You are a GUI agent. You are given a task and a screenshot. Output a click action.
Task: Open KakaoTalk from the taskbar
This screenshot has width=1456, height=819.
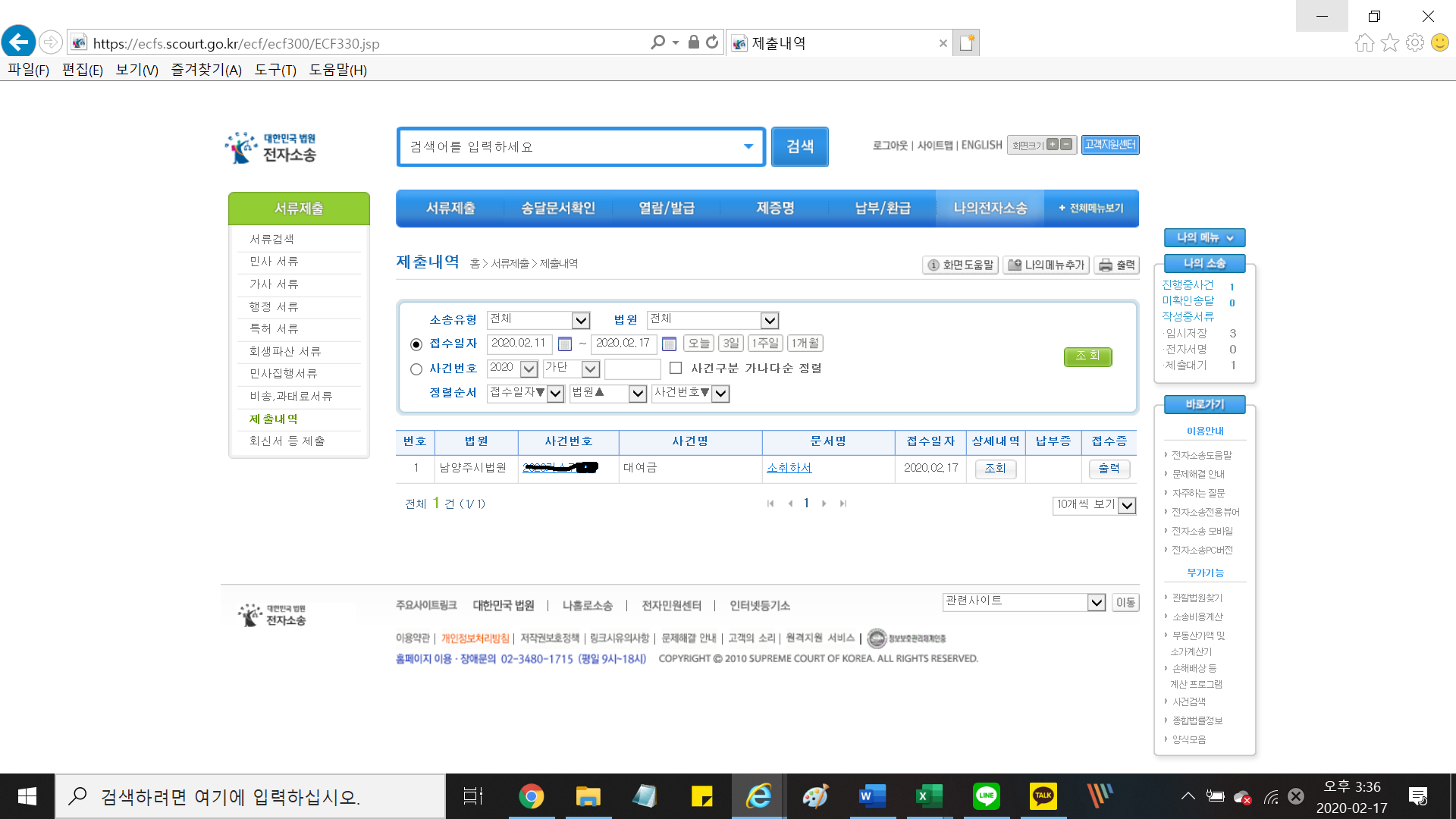(1043, 796)
